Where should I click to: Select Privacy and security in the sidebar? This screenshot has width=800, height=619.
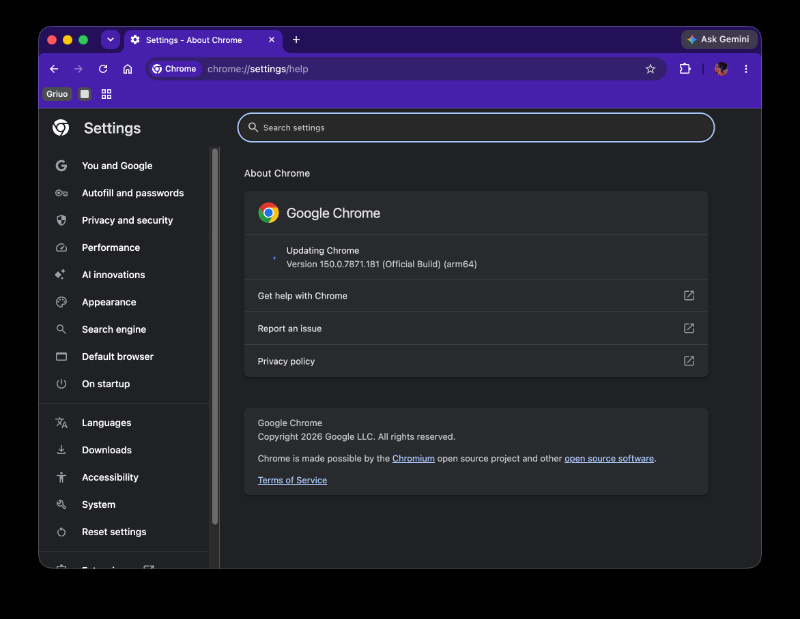pyautogui.click(x=127, y=220)
